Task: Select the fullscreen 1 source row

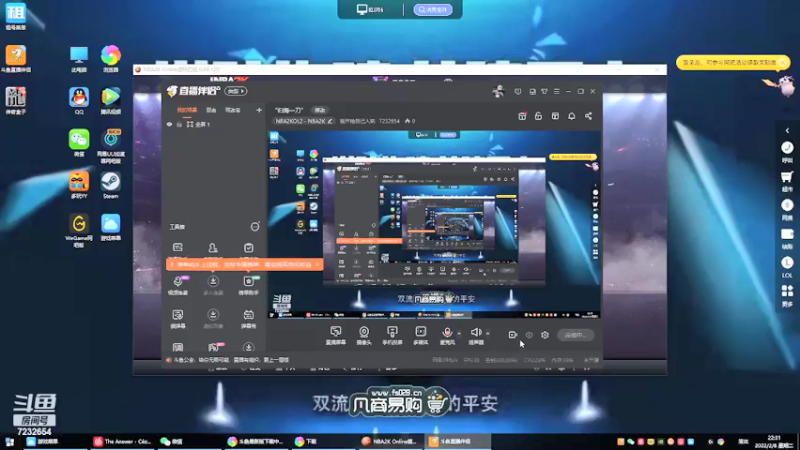Action: tap(214, 124)
